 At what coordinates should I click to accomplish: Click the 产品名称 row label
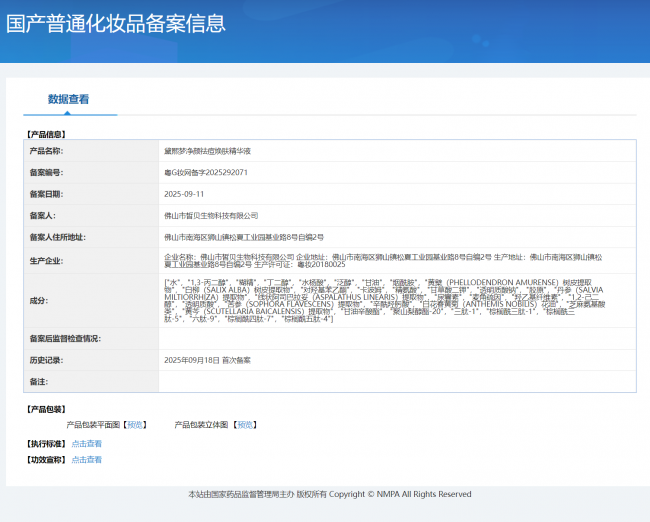click(x=46, y=151)
